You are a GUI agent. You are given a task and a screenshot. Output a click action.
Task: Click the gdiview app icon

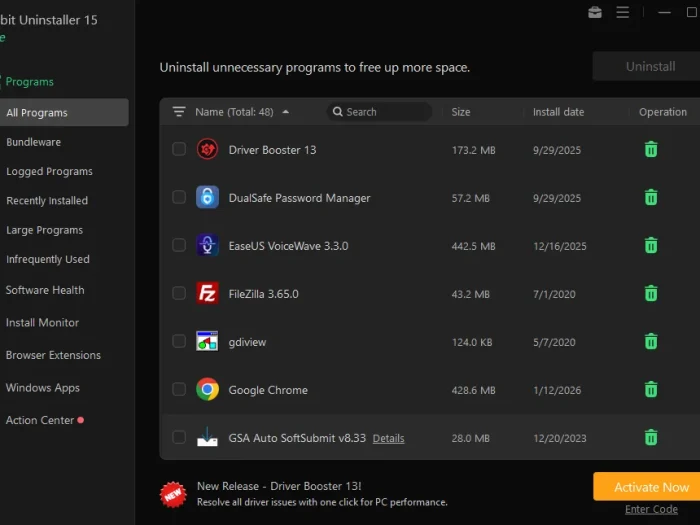click(x=207, y=341)
